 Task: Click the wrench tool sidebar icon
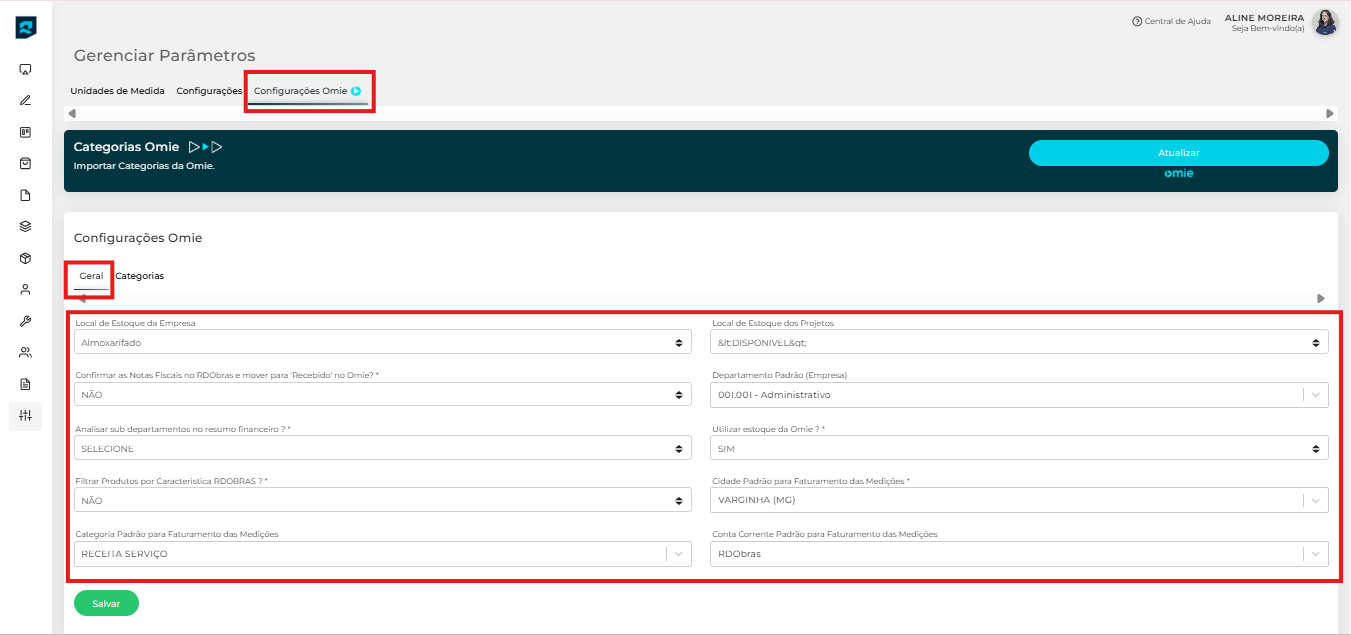25,321
